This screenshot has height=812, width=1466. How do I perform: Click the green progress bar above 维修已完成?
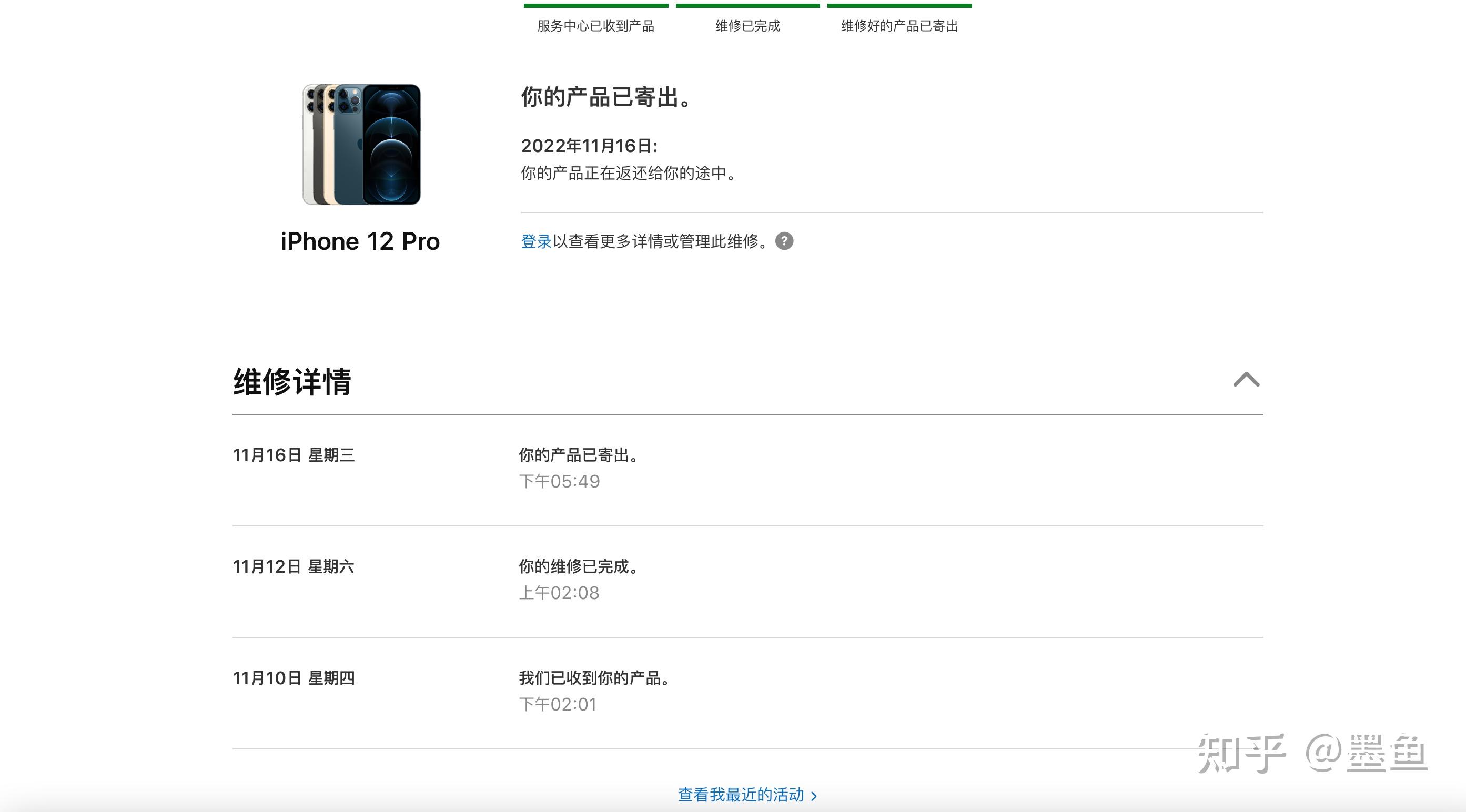coord(747,6)
